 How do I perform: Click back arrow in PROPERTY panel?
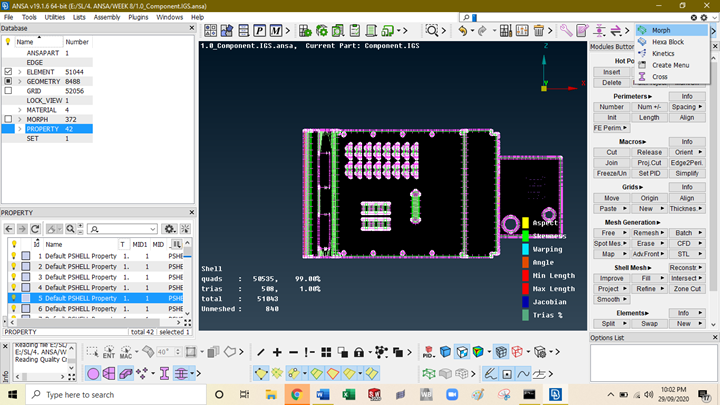[9, 229]
